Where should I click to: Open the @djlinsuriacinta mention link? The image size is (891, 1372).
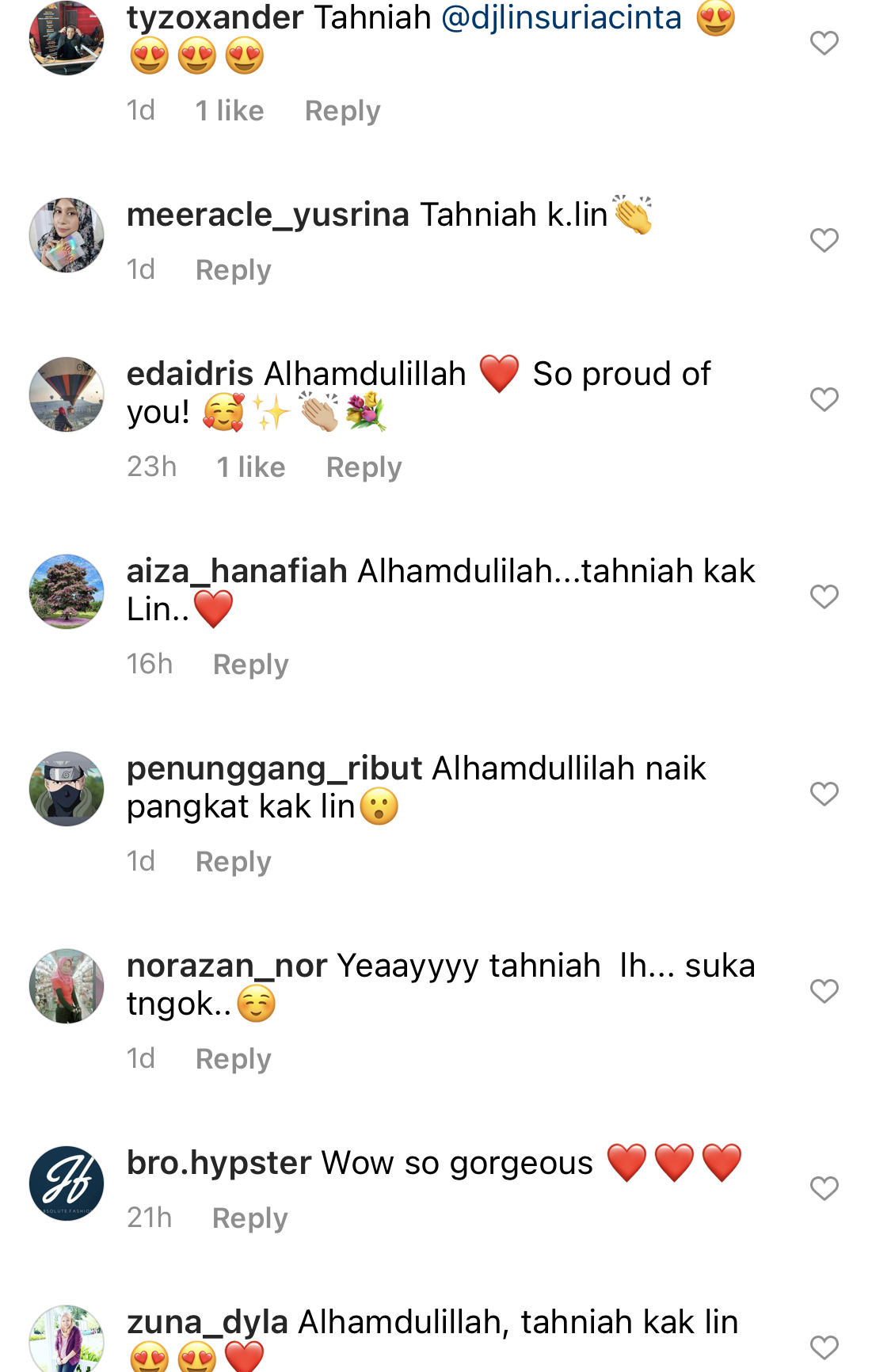561,17
